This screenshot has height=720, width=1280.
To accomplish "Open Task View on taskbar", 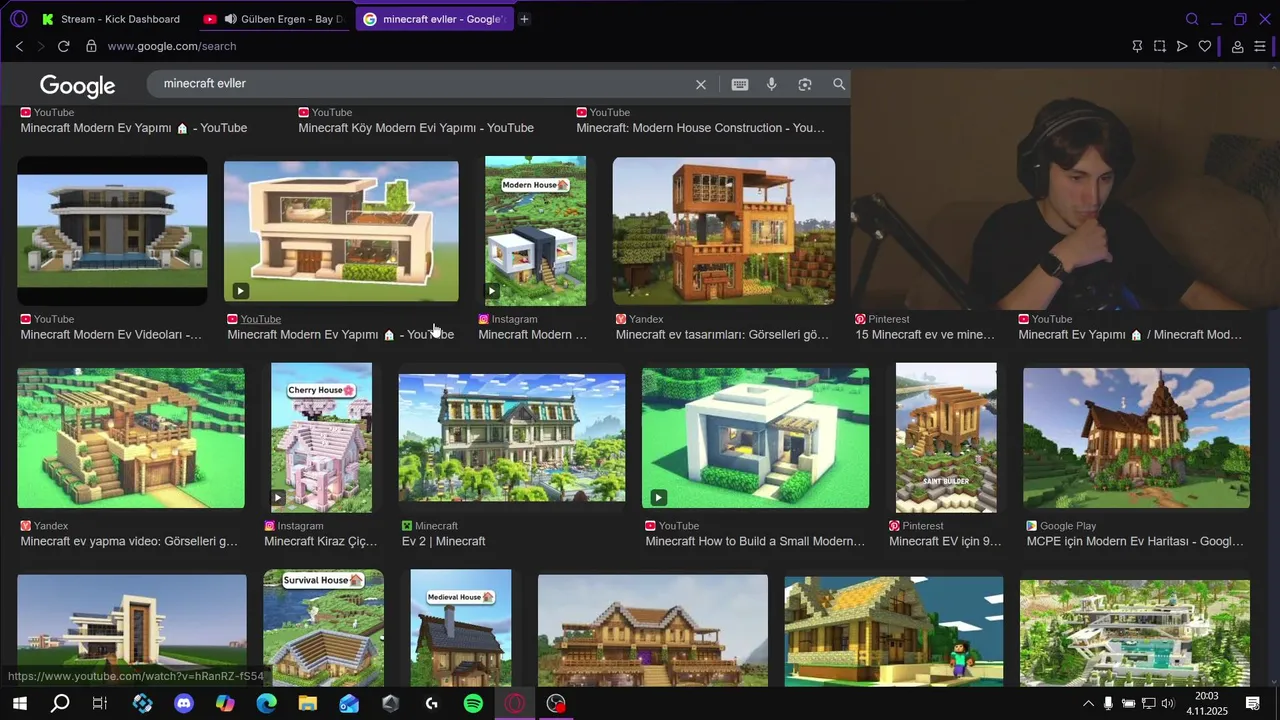I will (x=99, y=704).
